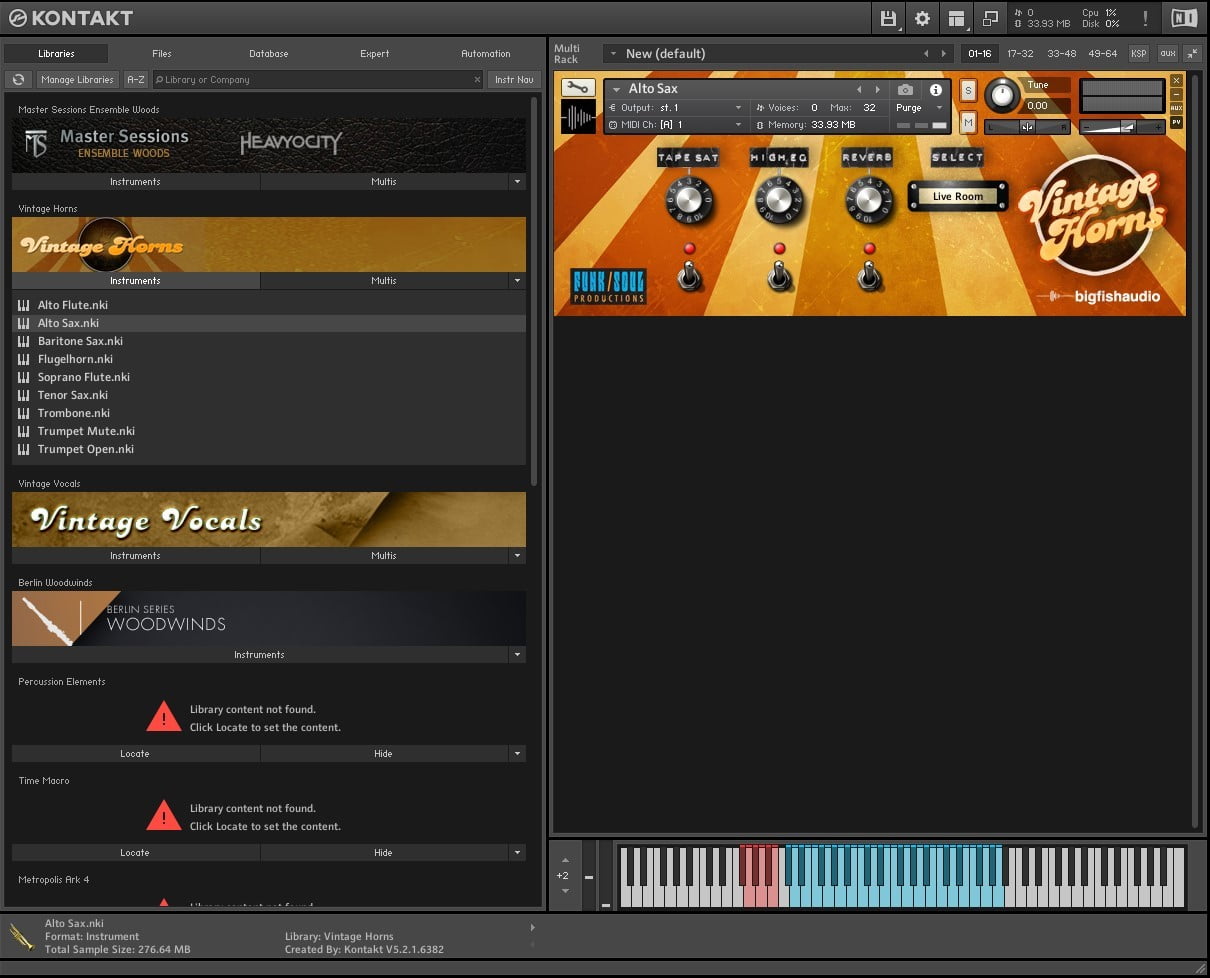Screen dimensions: 1210x978
Task: Refresh libraries with circular arrow icon
Action: click(x=18, y=79)
